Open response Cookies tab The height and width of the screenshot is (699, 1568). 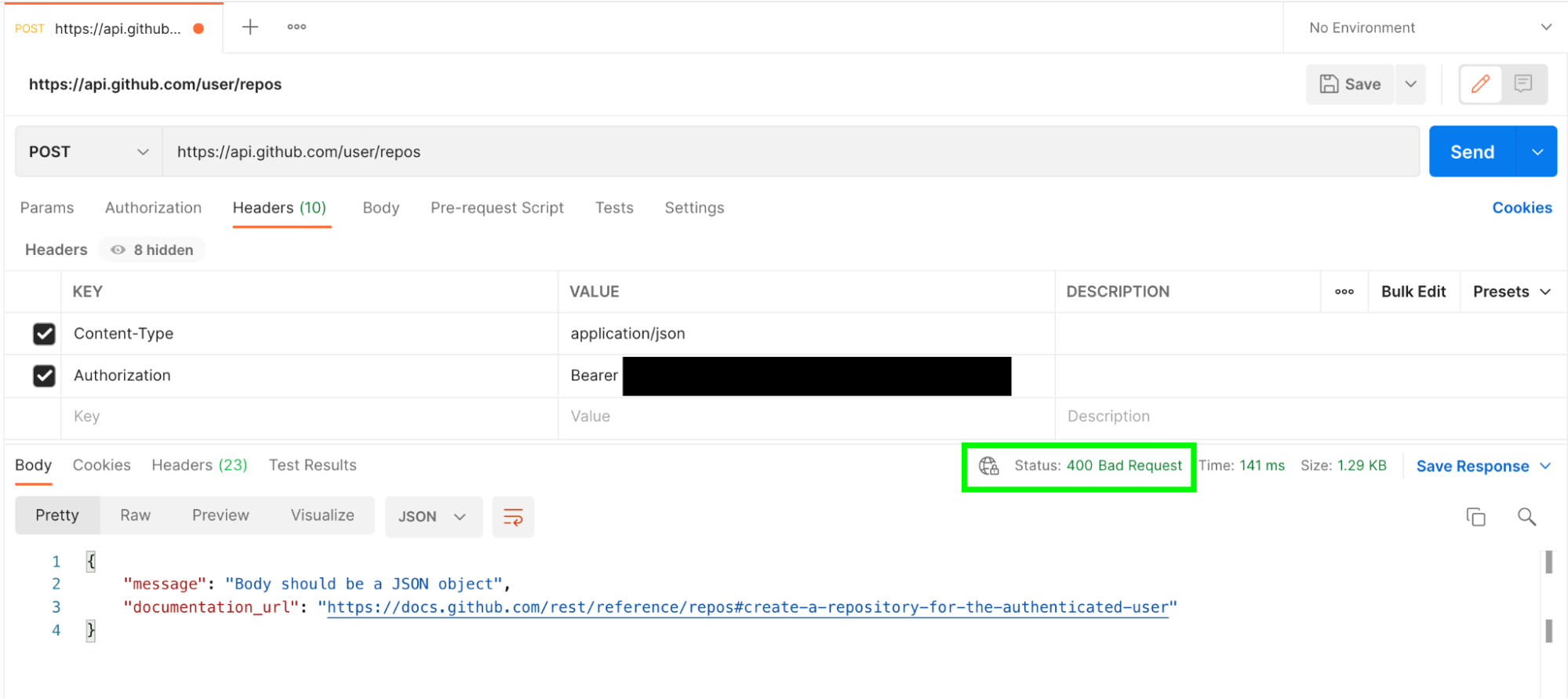[x=101, y=465]
